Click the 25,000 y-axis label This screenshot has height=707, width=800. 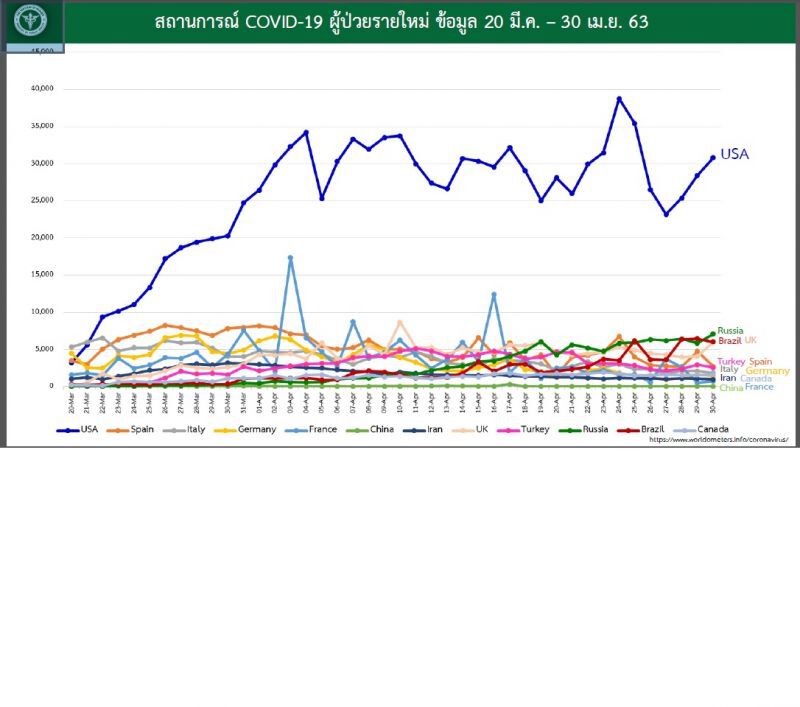(42, 200)
